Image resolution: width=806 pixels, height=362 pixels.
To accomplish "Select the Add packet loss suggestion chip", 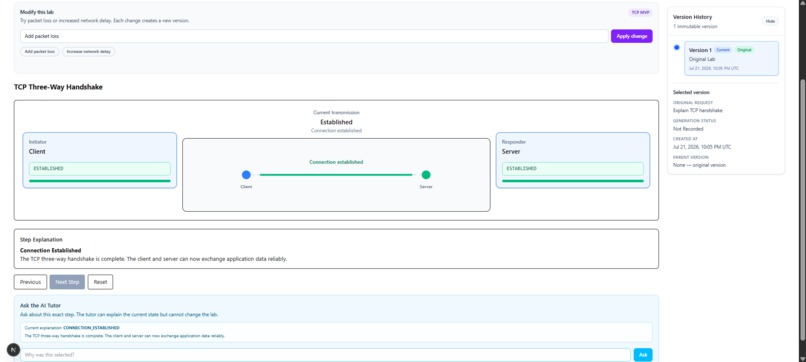I will pyautogui.click(x=40, y=51).
